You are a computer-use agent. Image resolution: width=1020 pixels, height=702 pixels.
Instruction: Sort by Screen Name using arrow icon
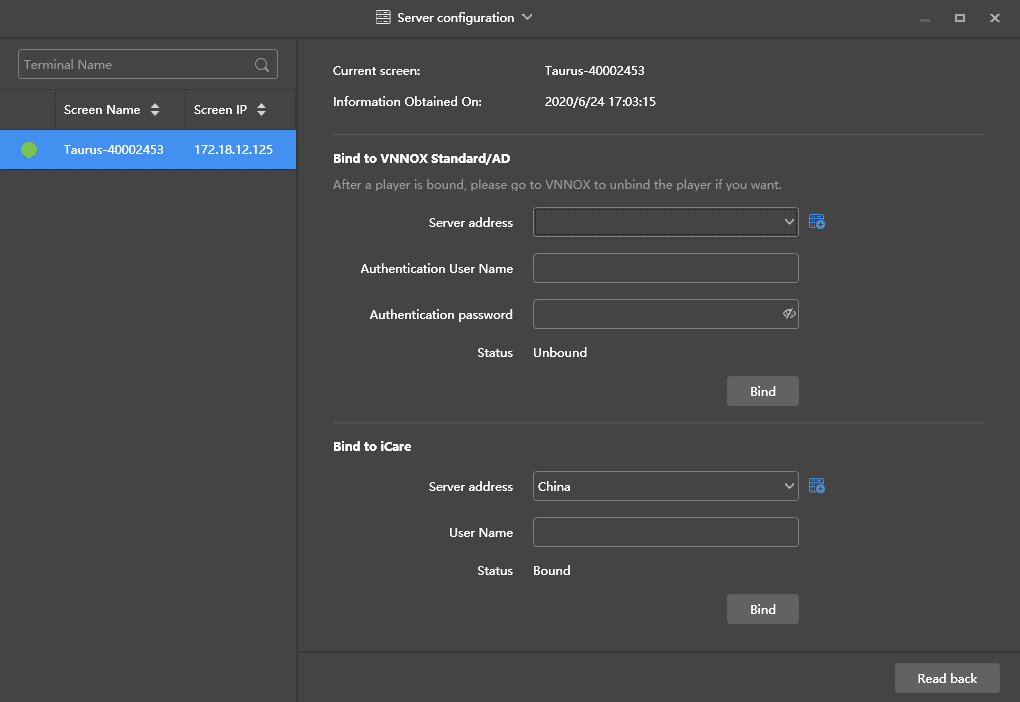[x=155, y=110]
